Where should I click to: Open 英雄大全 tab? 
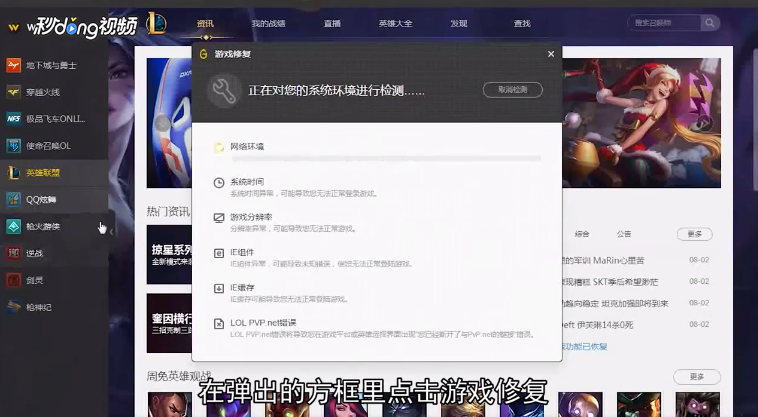point(395,23)
